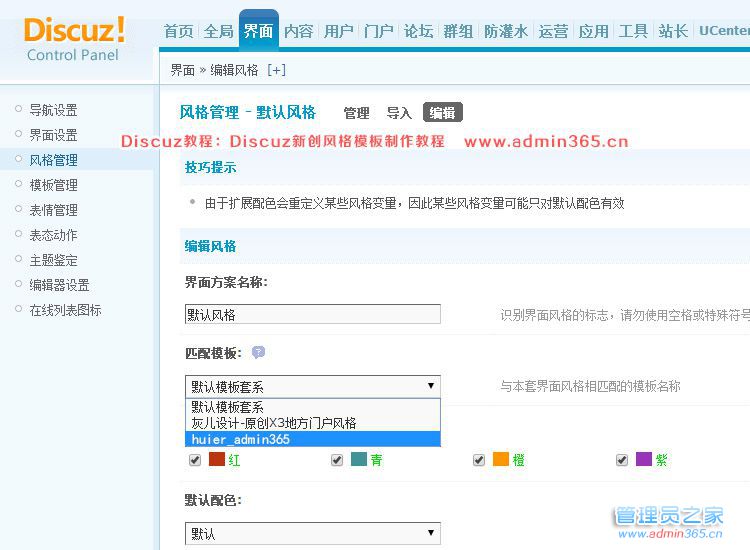Toggle the 橙 color scheme checkbox
The height and width of the screenshot is (550, 750).
tap(479, 460)
